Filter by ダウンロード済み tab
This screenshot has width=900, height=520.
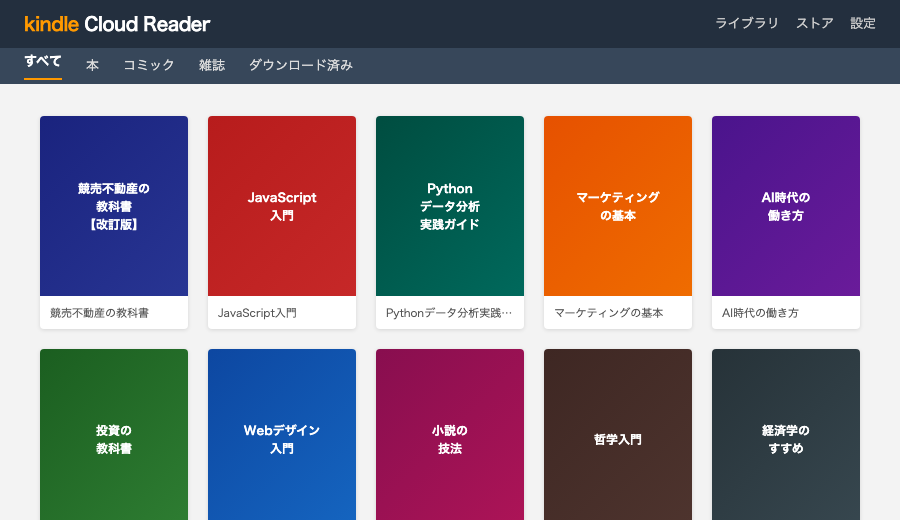[301, 65]
